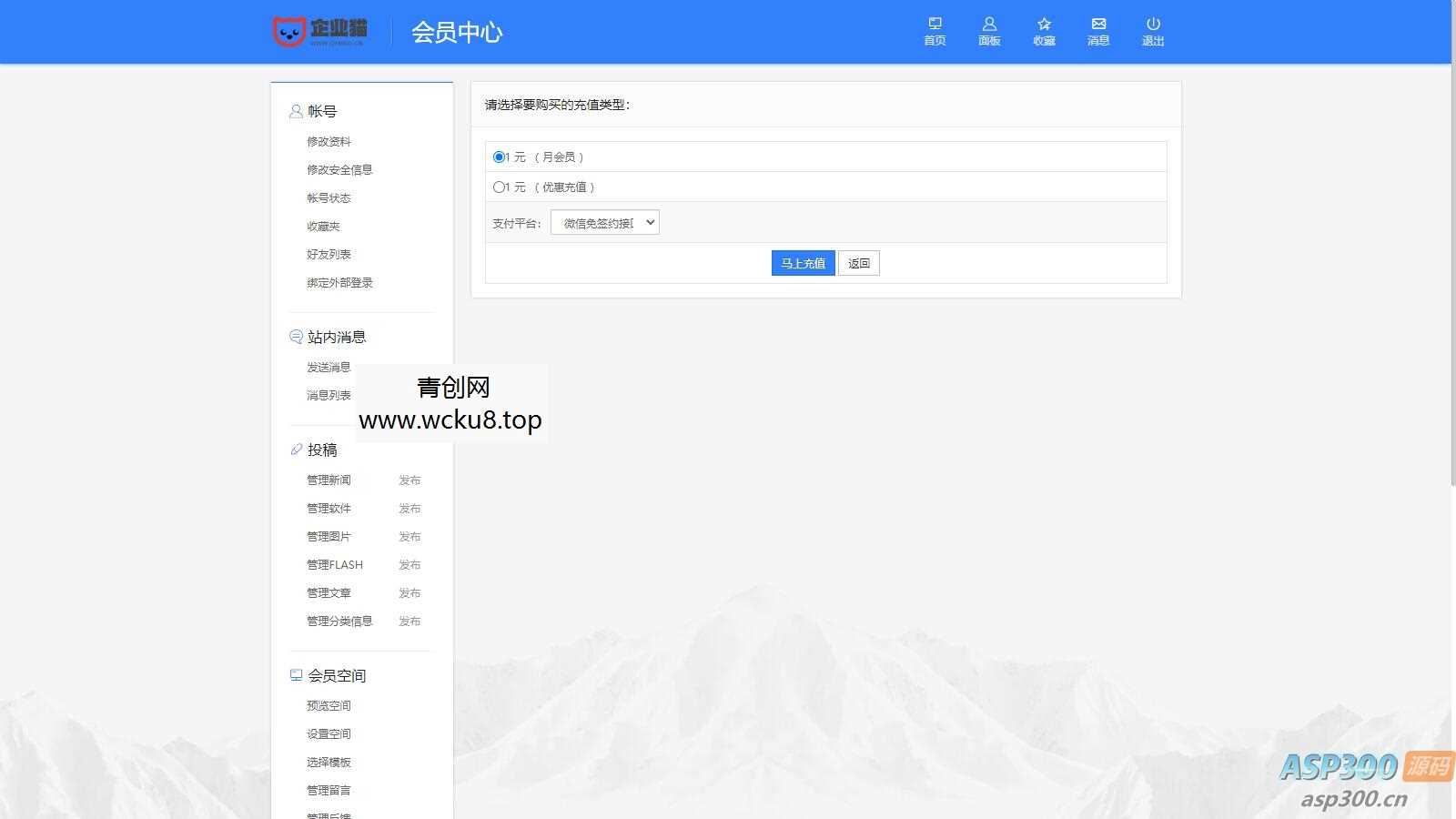Click 发布 next to 管理新闻
The height and width of the screenshot is (819, 1456).
point(409,480)
